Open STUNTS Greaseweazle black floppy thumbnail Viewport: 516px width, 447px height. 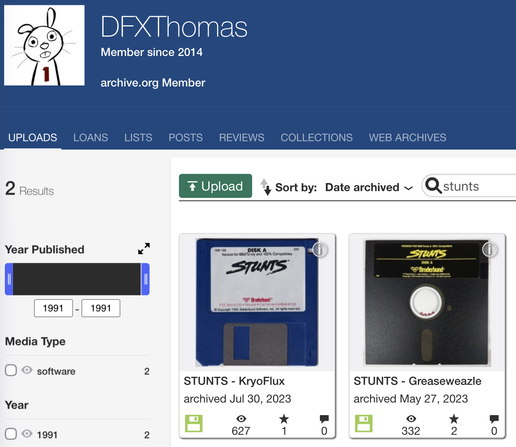pos(427,302)
